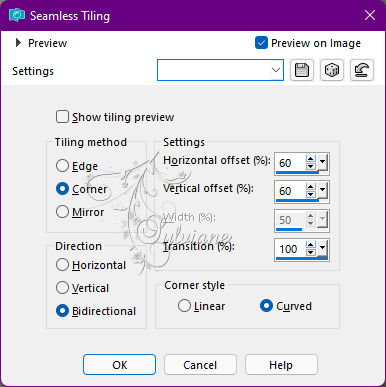The image size is (386, 387).
Task: Choose Horizontal direction option
Action: click(62, 265)
